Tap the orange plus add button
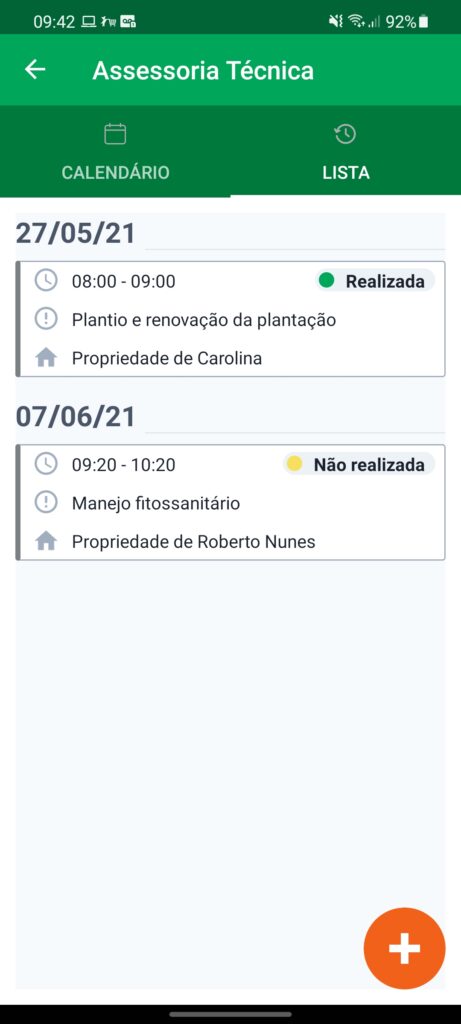 pyautogui.click(x=404, y=948)
